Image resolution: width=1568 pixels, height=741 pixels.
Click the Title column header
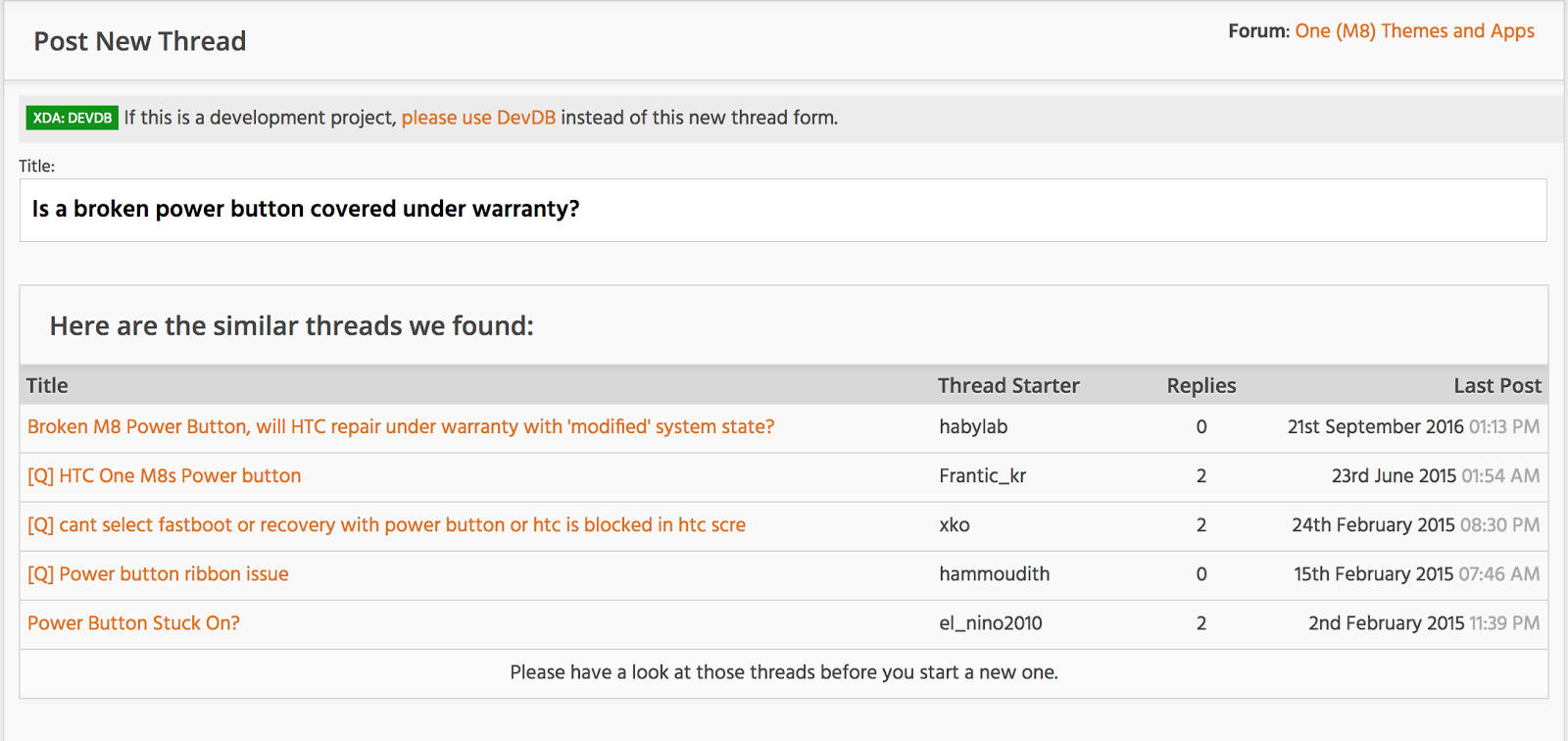[47, 386]
